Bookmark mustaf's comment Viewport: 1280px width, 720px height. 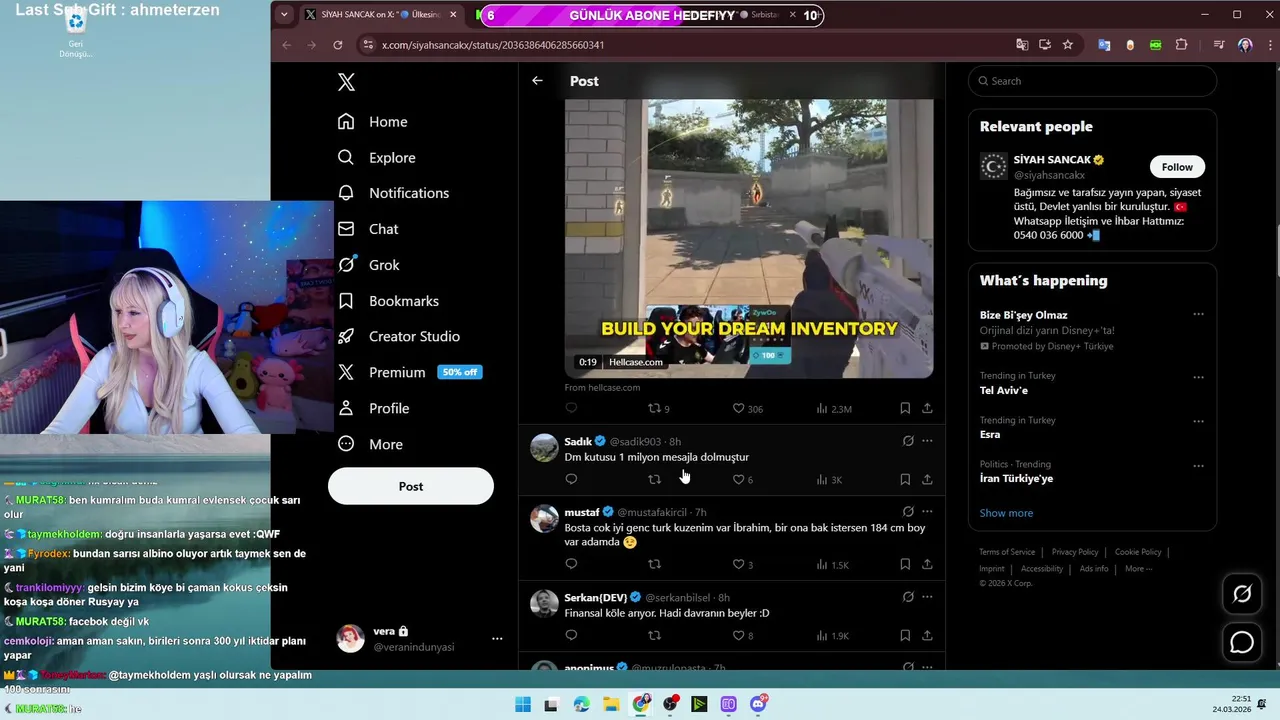[x=905, y=564]
